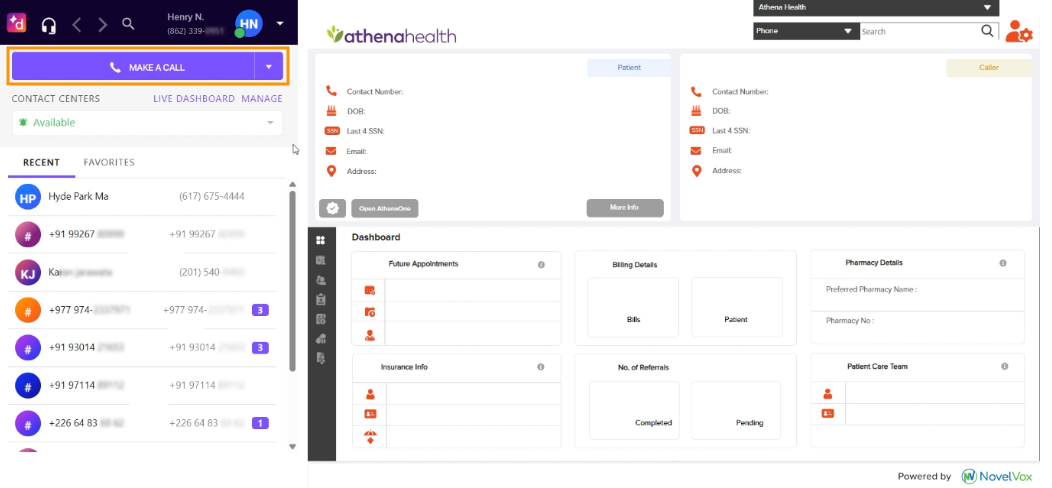Click the recent list scrollbar up arrow
Image resolution: width=1052 pixels, height=488 pixels.
[x=292, y=184]
